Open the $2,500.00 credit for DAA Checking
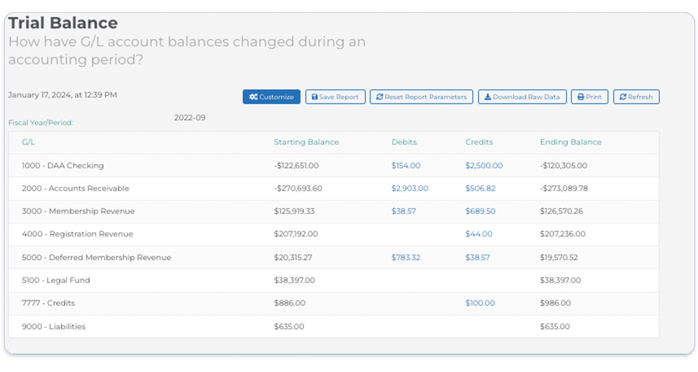Image resolution: width=698 pixels, height=372 pixels. point(484,166)
